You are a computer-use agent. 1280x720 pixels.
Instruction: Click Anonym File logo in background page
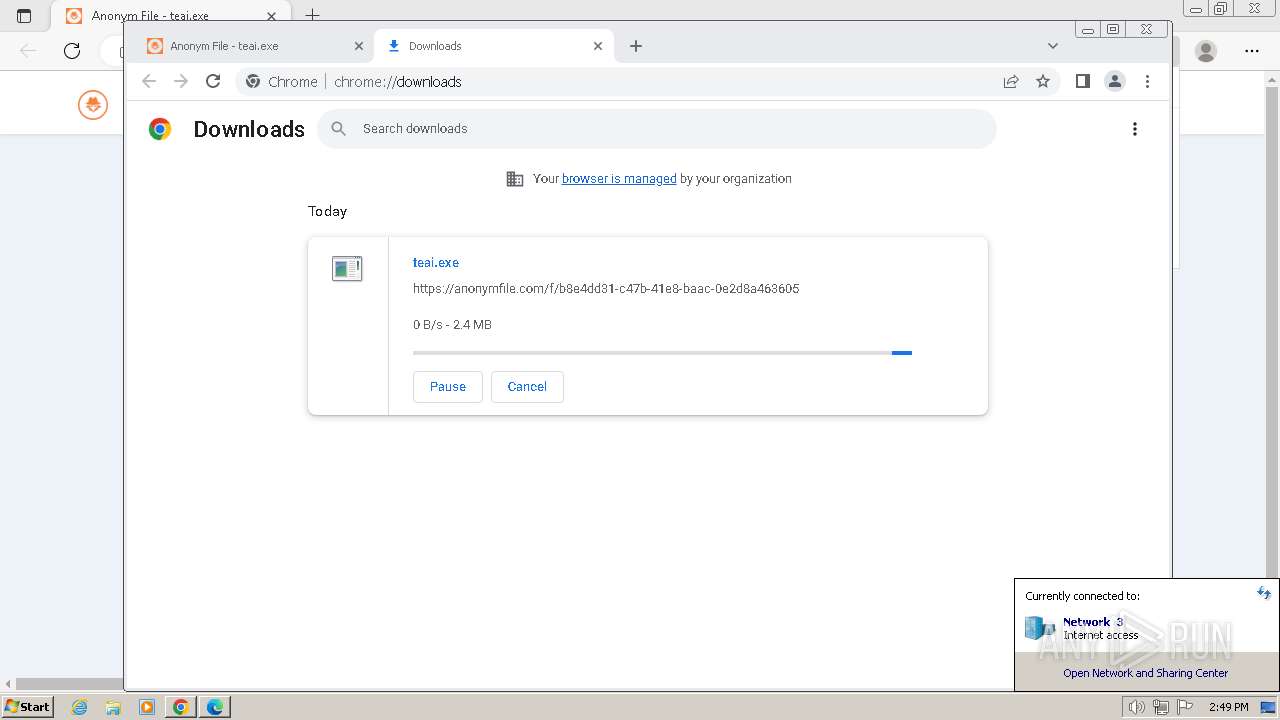click(x=93, y=104)
